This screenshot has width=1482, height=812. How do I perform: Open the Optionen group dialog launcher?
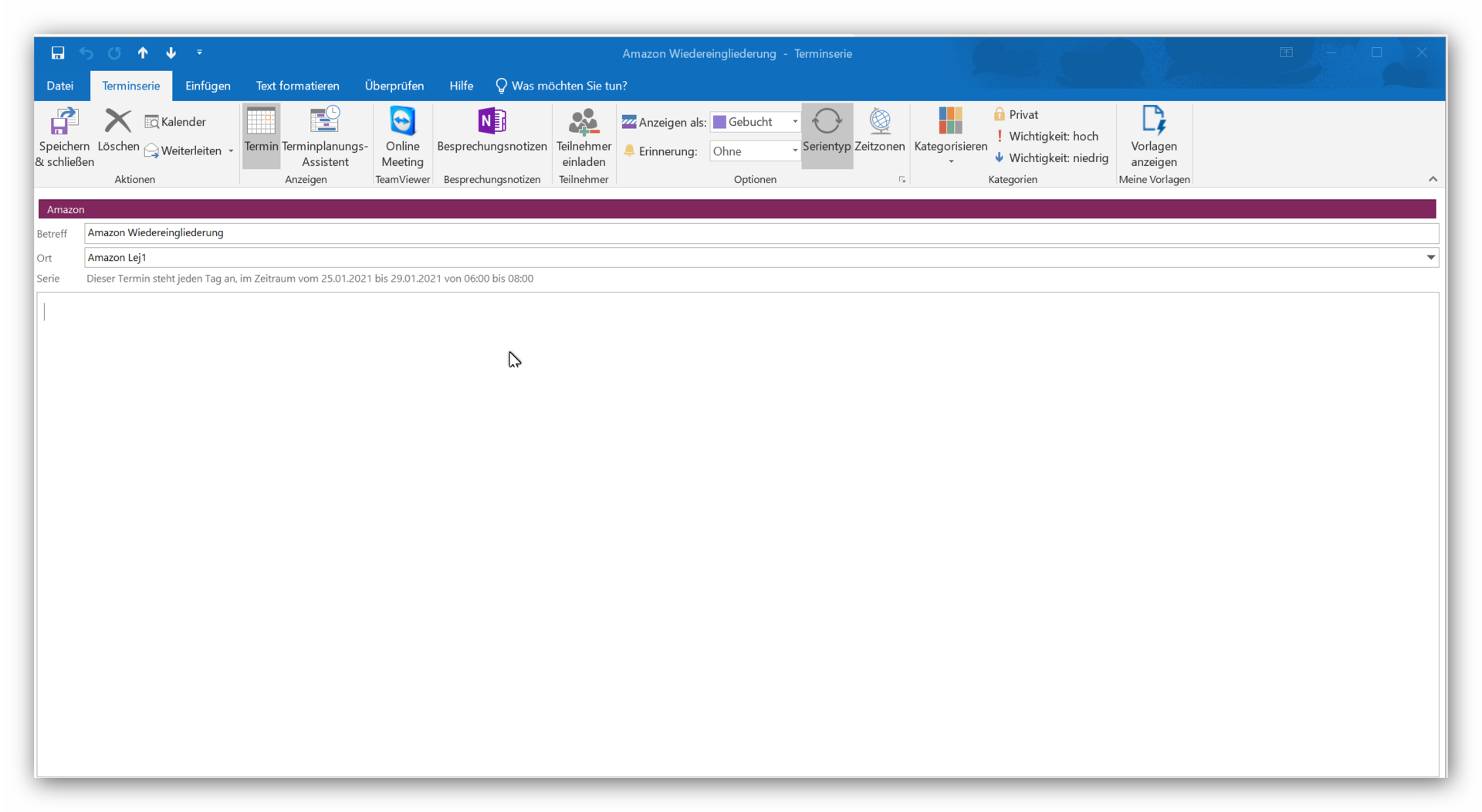pyautogui.click(x=902, y=180)
